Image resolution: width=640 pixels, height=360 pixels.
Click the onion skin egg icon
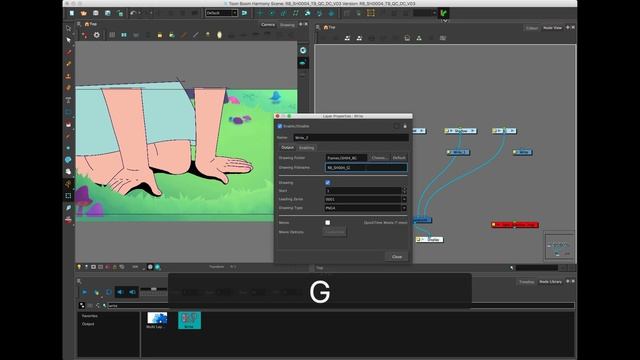pyautogui.click(x=219, y=35)
